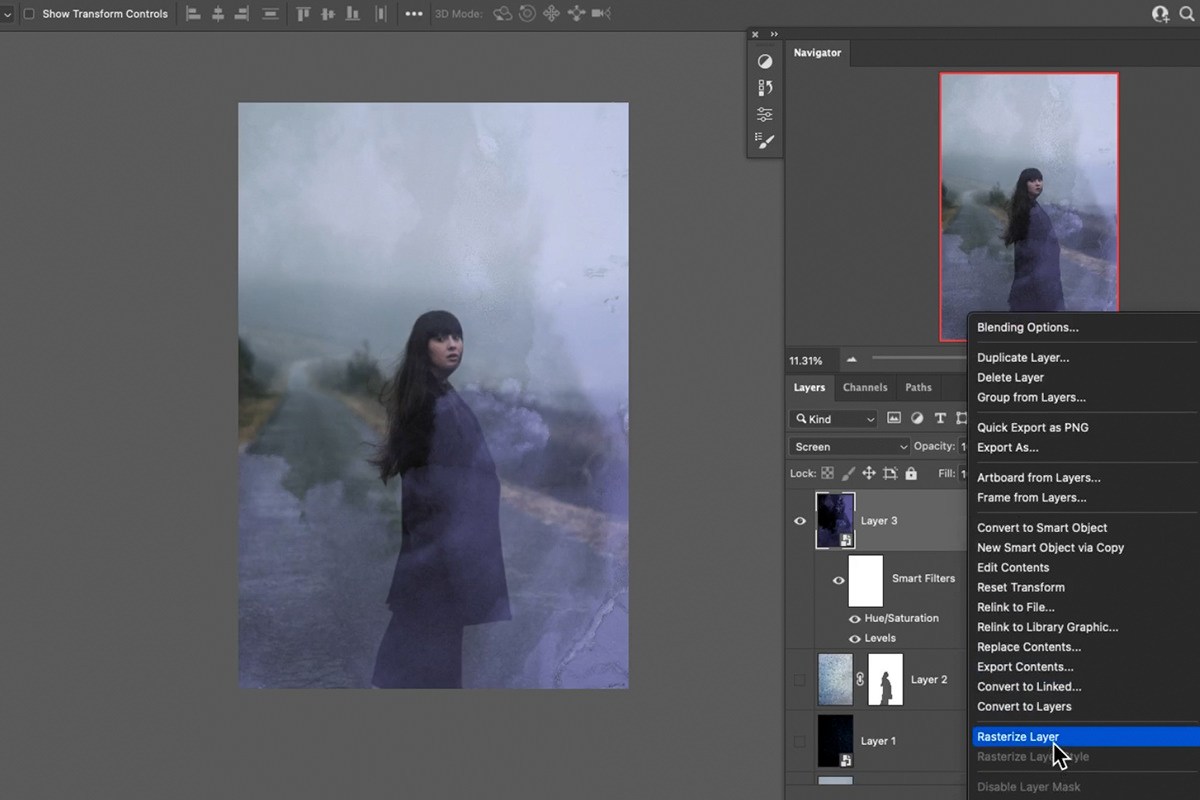Select the 3D Pan mode icon
1200x800 pixels.
[x=551, y=14]
